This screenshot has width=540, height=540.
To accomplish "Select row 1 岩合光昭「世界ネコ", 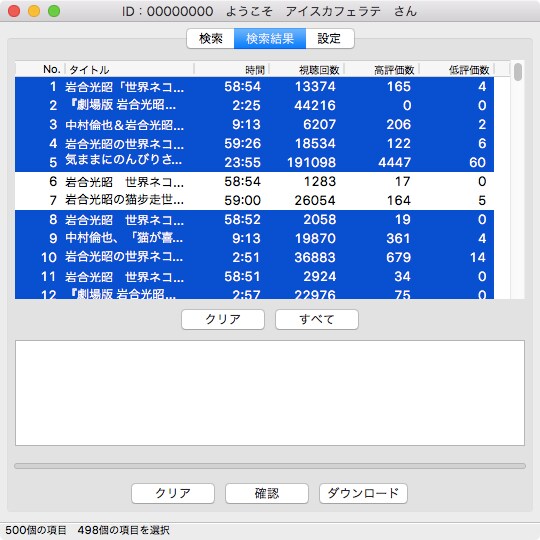I will [x=254, y=86].
